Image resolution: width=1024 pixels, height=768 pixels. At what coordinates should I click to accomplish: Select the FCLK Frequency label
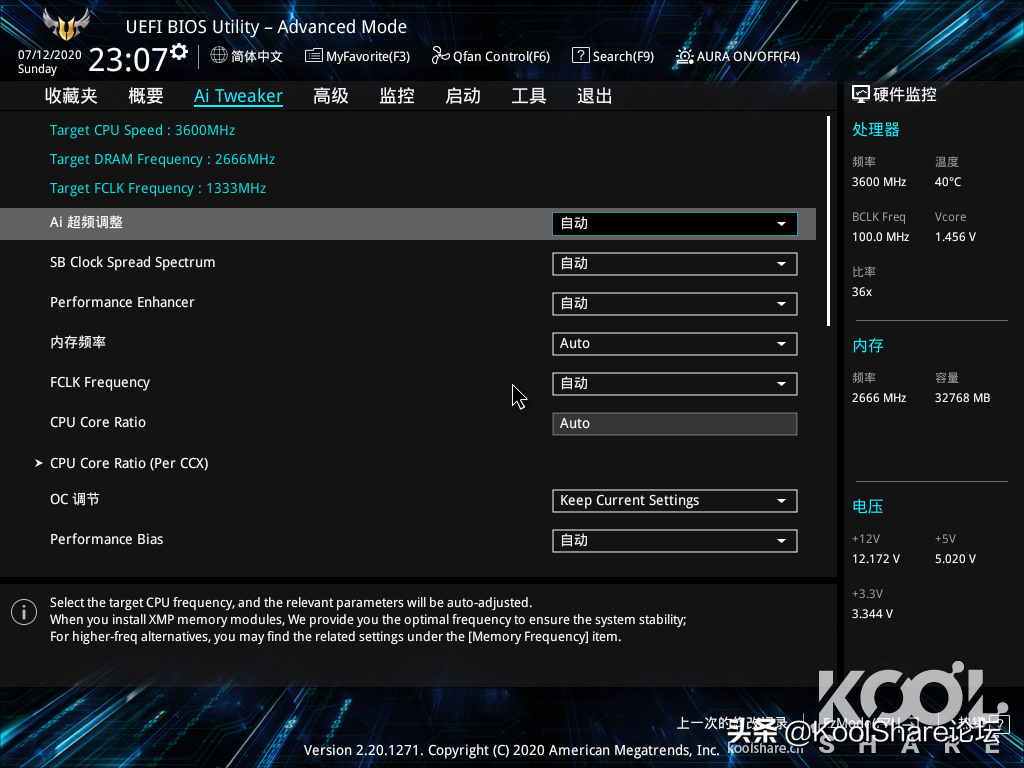(x=100, y=383)
